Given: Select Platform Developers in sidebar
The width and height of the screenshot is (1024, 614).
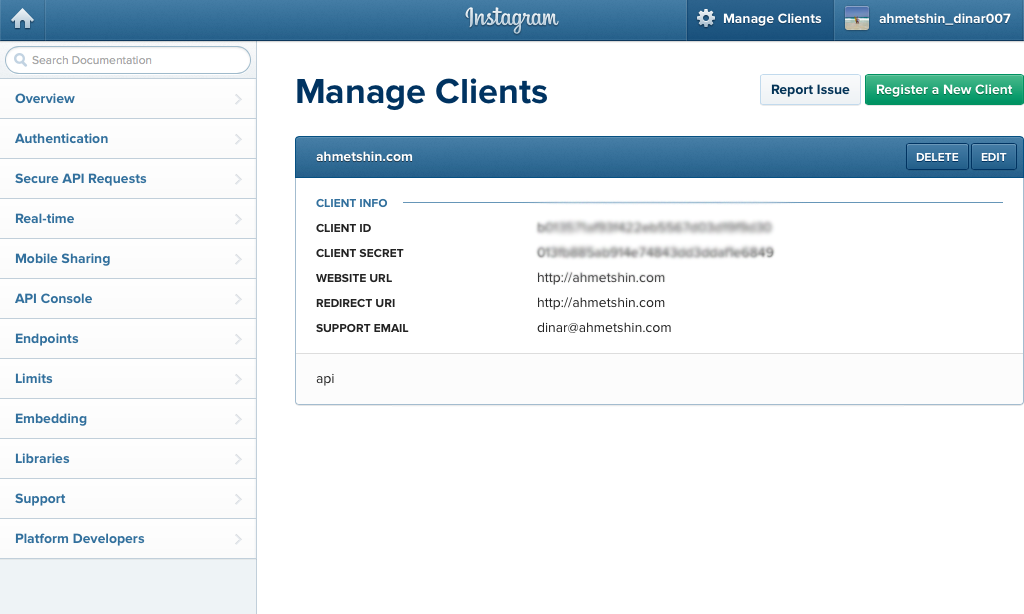Looking at the screenshot, I should click(x=128, y=539).
